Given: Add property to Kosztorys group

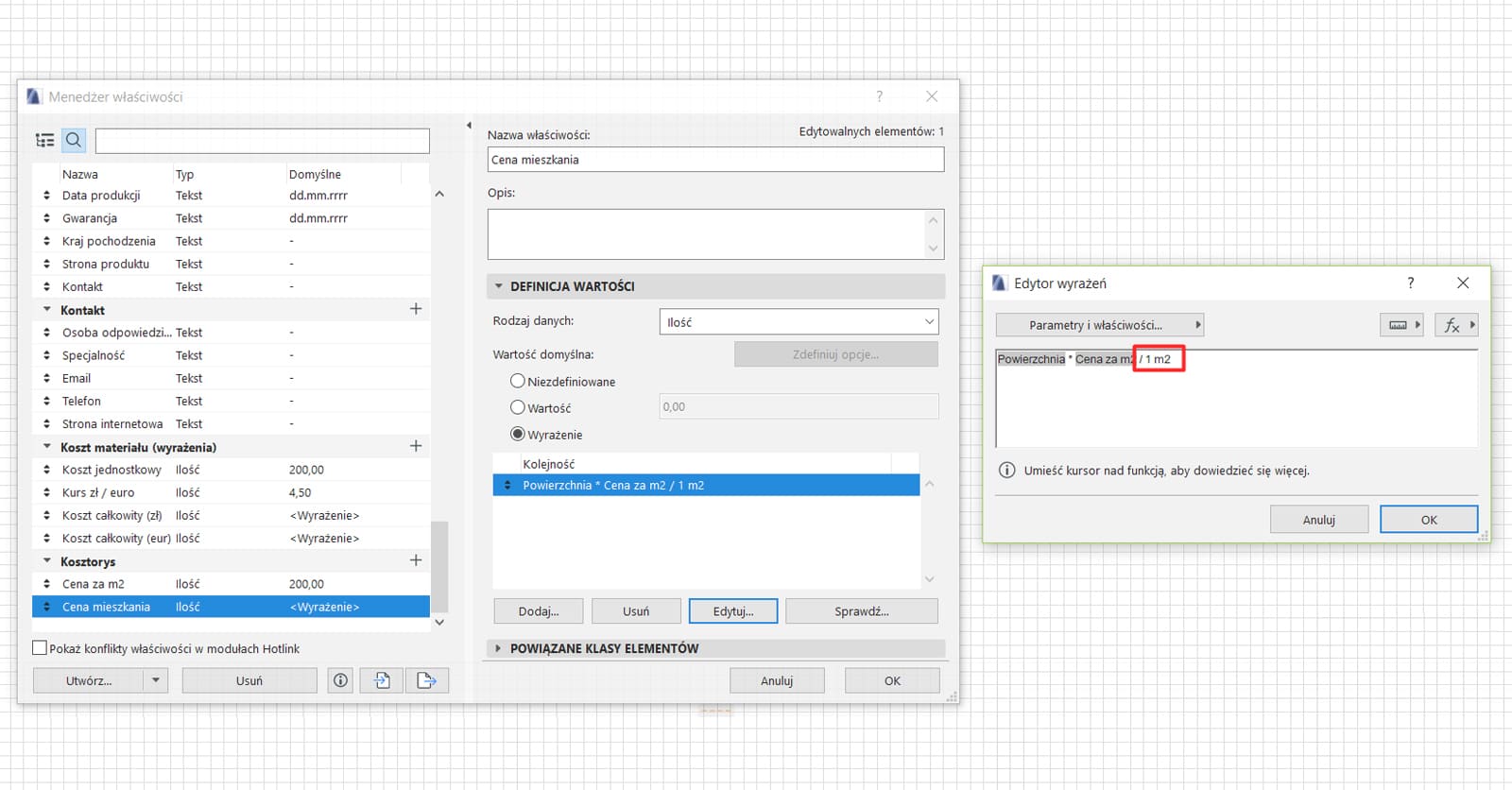Looking at the screenshot, I should click(x=416, y=560).
